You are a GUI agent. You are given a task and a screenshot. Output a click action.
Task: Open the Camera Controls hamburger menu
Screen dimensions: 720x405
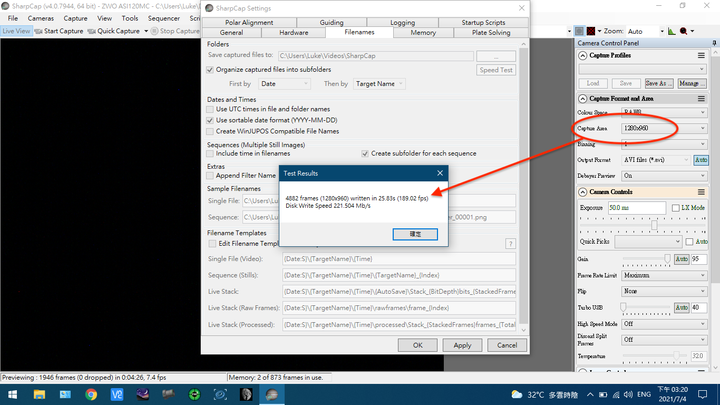tap(701, 191)
